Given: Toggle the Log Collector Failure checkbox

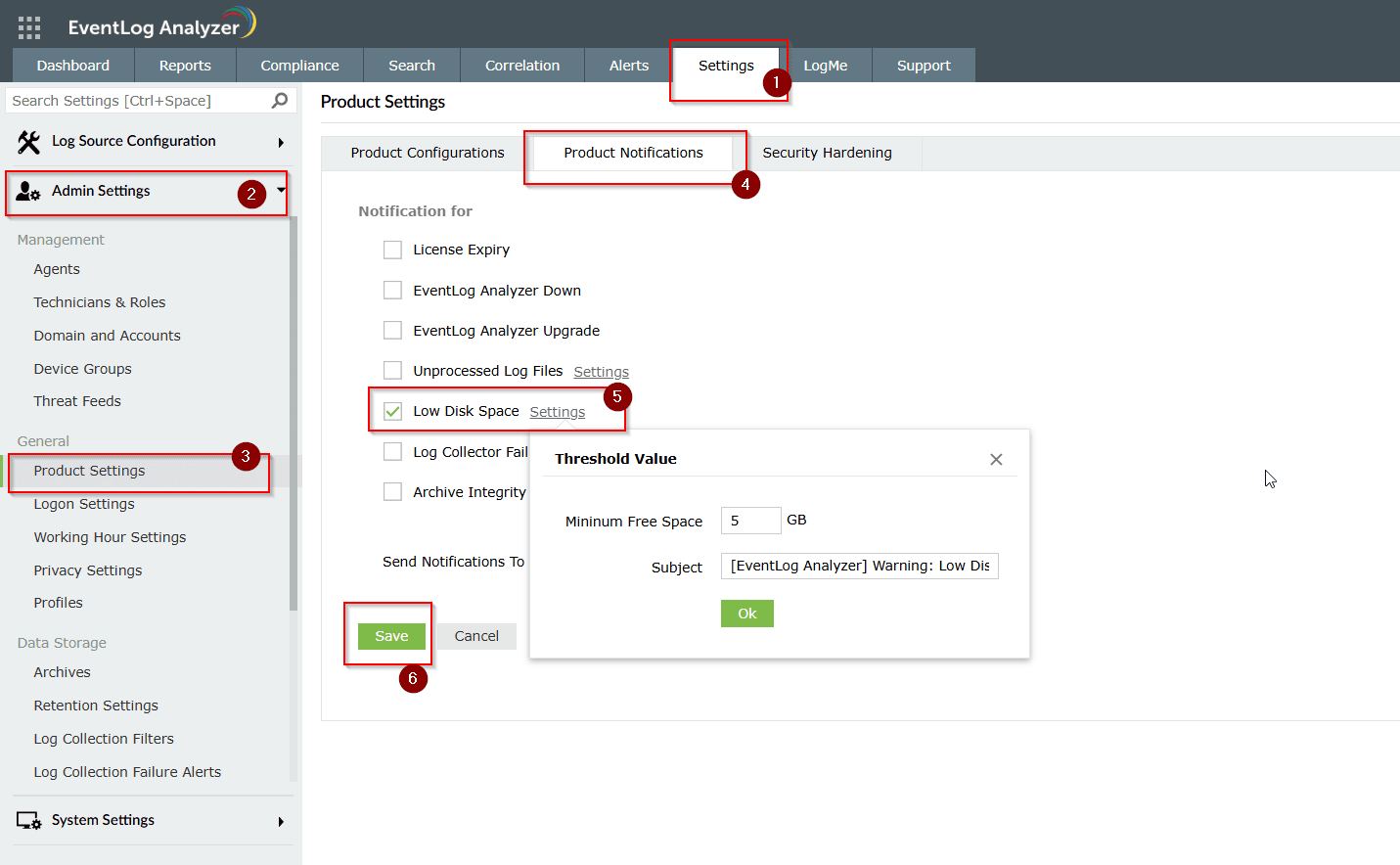Looking at the screenshot, I should (392, 452).
